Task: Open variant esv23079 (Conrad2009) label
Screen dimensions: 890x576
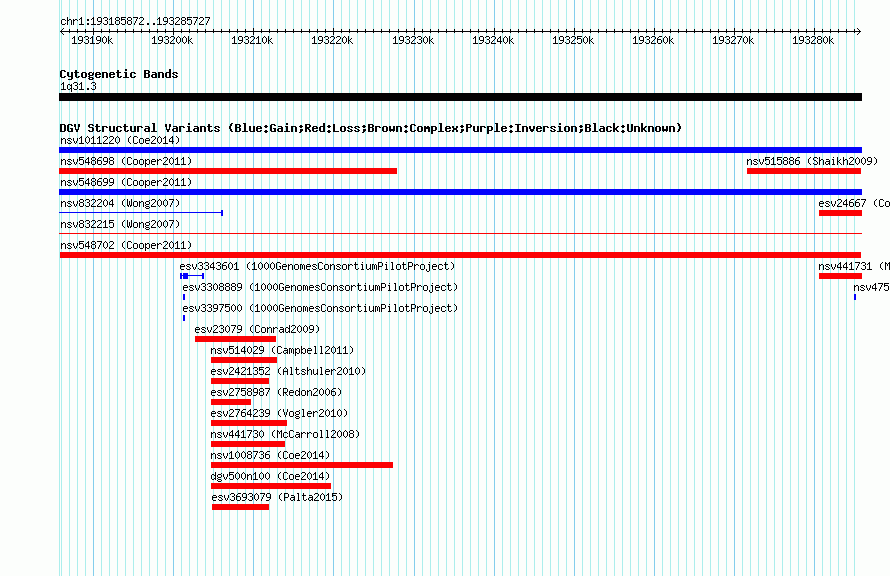Action: pyautogui.click(x=257, y=329)
